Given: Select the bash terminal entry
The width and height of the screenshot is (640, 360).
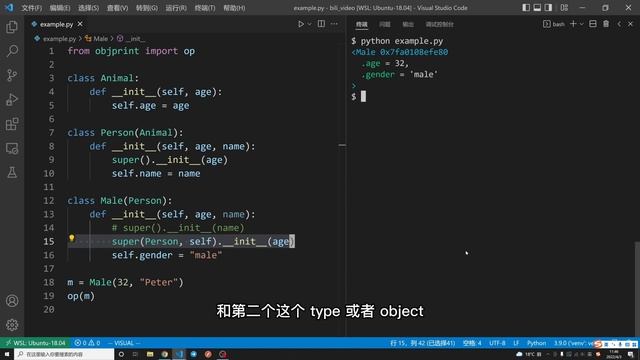Looking at the screenshot, I should point(554,24).
